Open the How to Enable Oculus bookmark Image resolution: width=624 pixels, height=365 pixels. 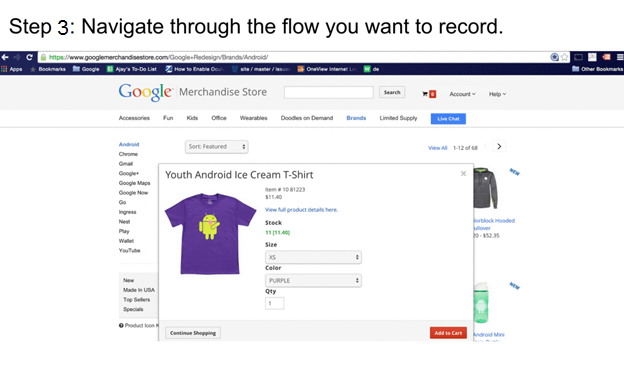coord(195,69)
